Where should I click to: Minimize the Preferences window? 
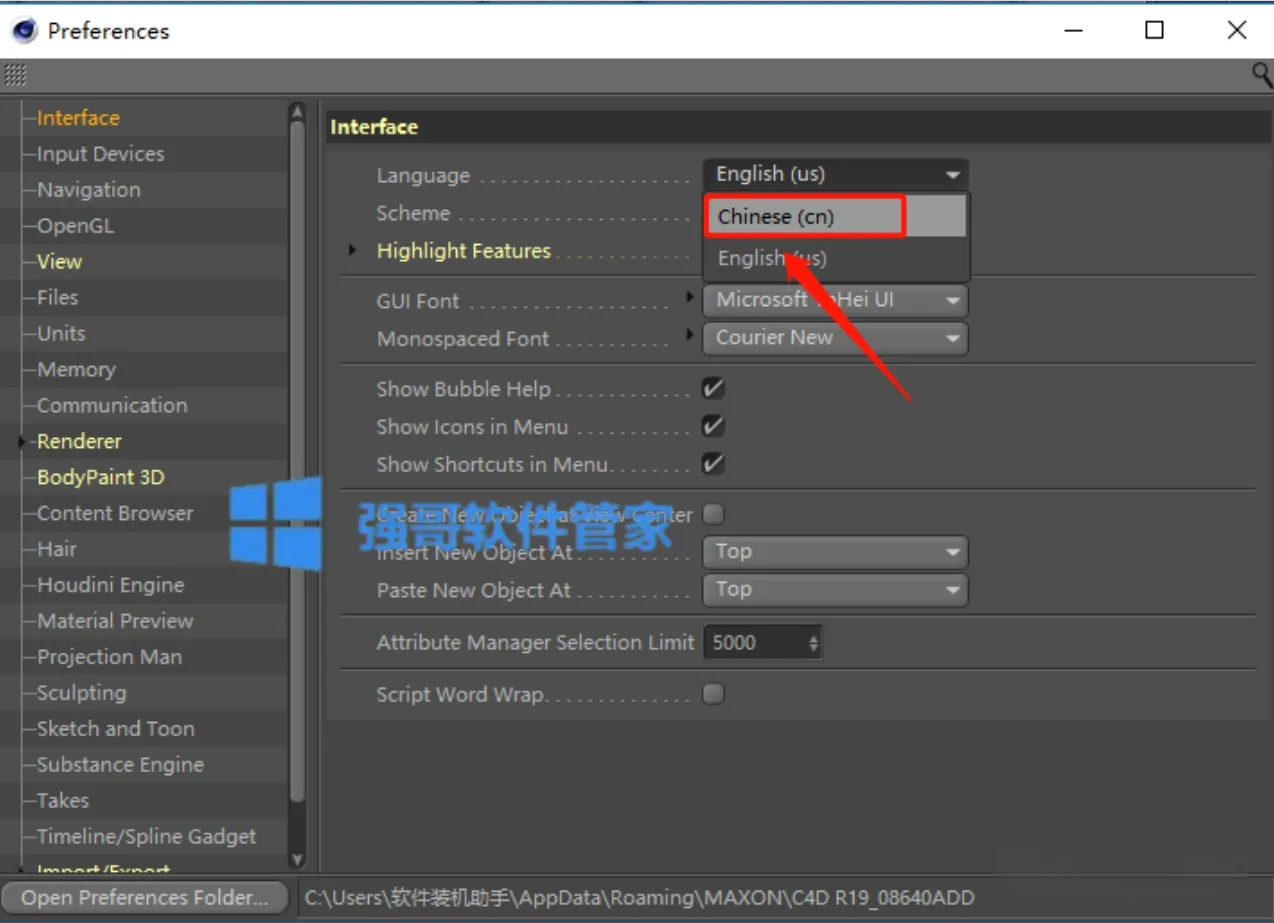click(1074, 30)
